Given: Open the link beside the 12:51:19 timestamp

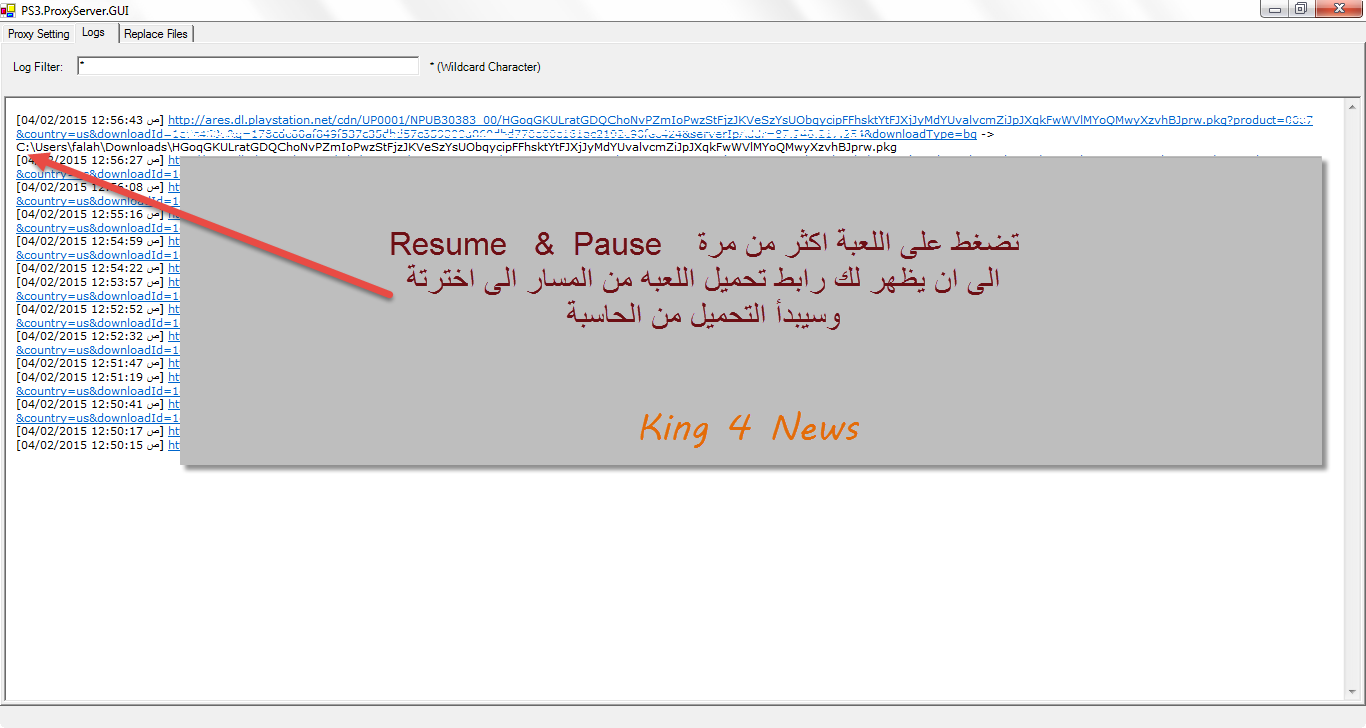Looking at the screenshot, I should [x=173, y=377].
